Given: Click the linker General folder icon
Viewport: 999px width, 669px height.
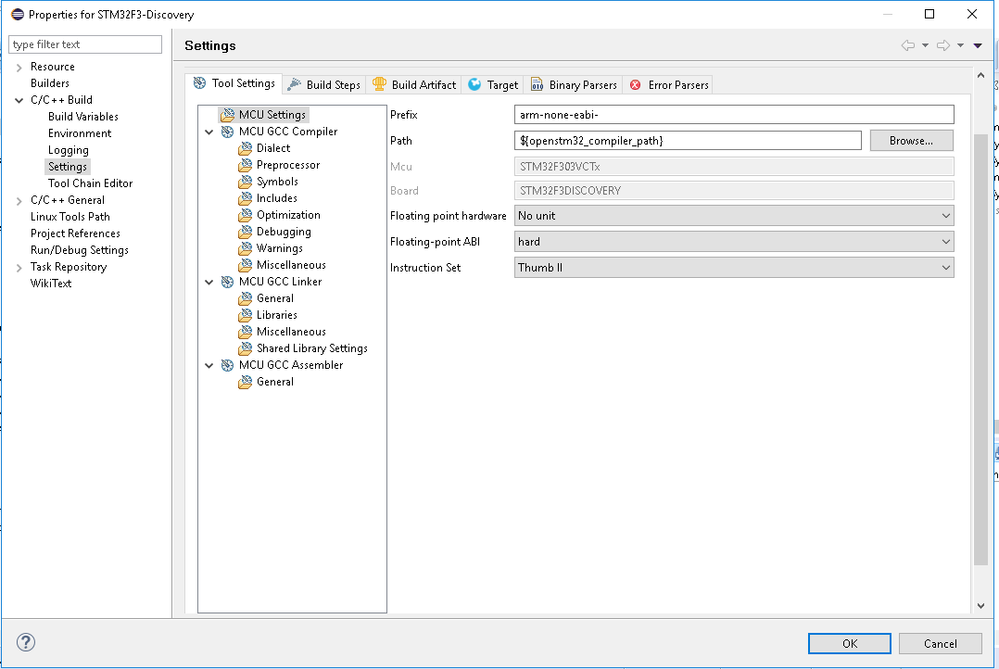Looking at the screenshot, I should [245, 298].
